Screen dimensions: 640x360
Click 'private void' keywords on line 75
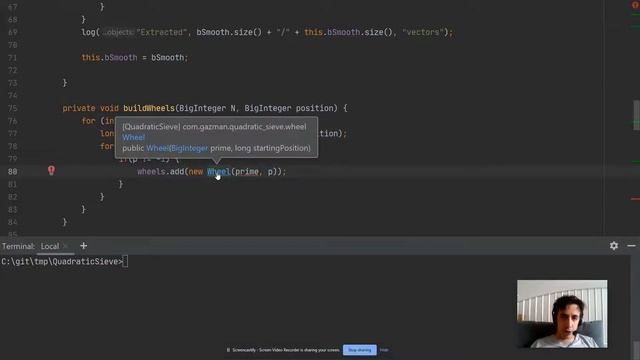pos(91,108)
